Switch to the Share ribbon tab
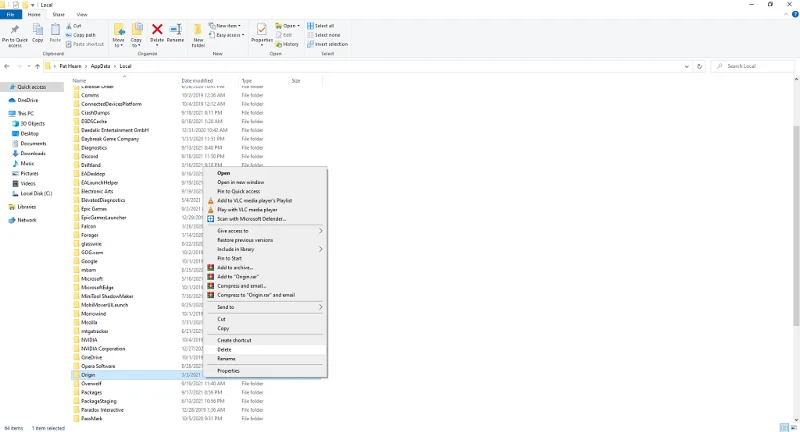The height and width of the screenshot is (432, 800). click(x=59, y=14)
